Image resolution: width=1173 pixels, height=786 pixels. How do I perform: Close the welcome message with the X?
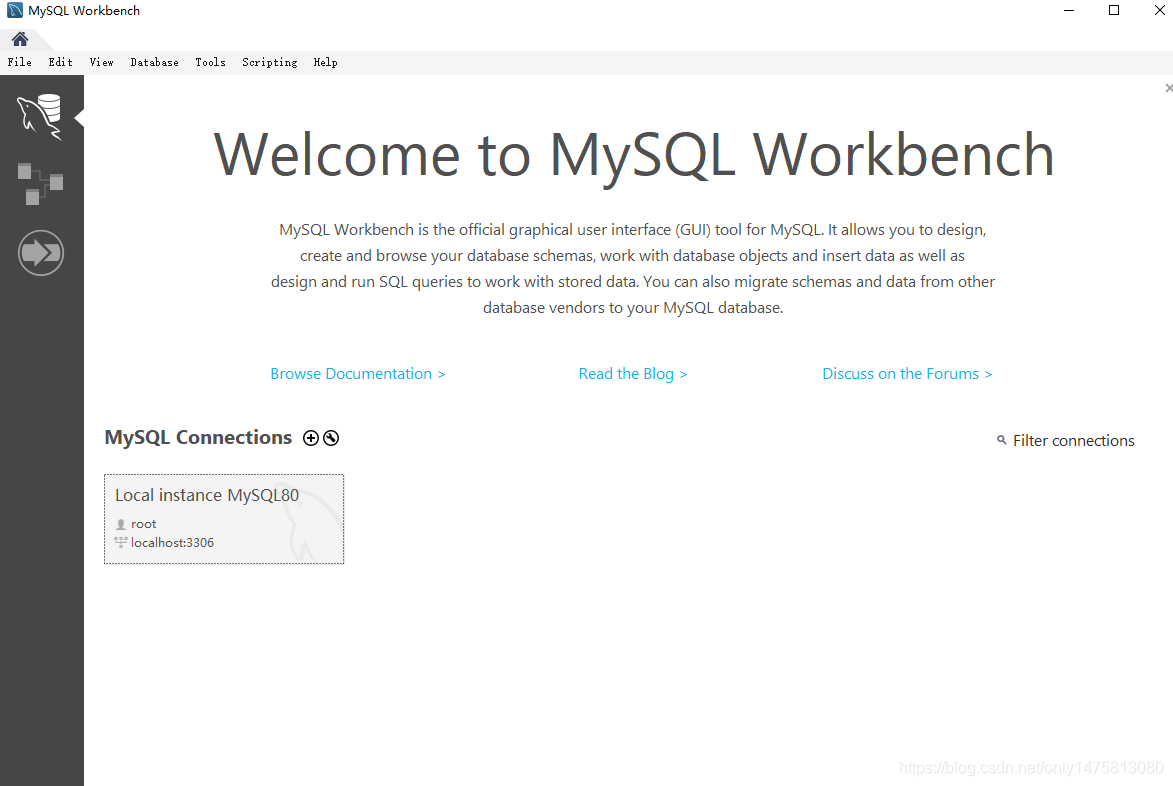tap(1169, 88)
